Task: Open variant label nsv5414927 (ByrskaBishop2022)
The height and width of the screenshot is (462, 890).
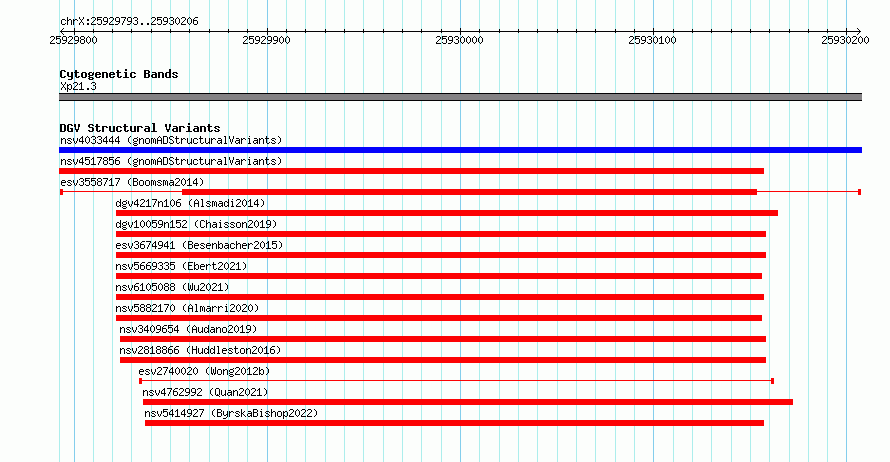Action: (231, 413)
